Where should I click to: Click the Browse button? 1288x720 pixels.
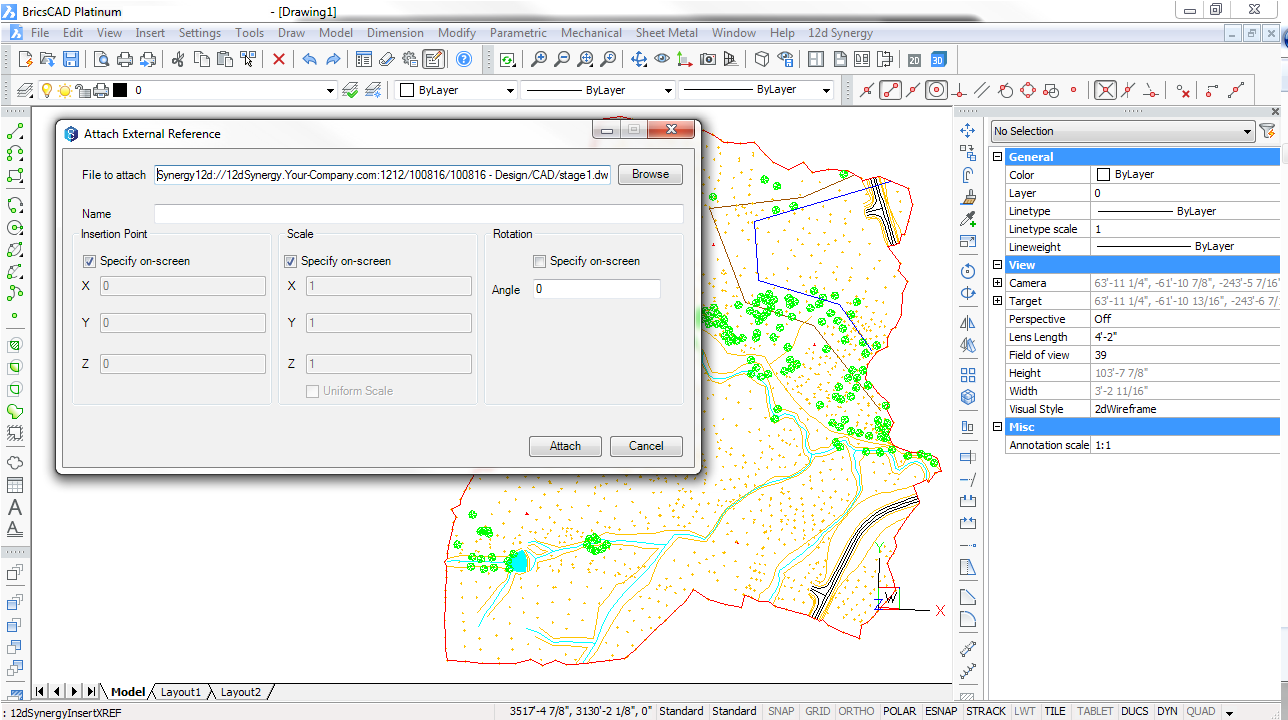pyautogui.click(x=650, y=174)
